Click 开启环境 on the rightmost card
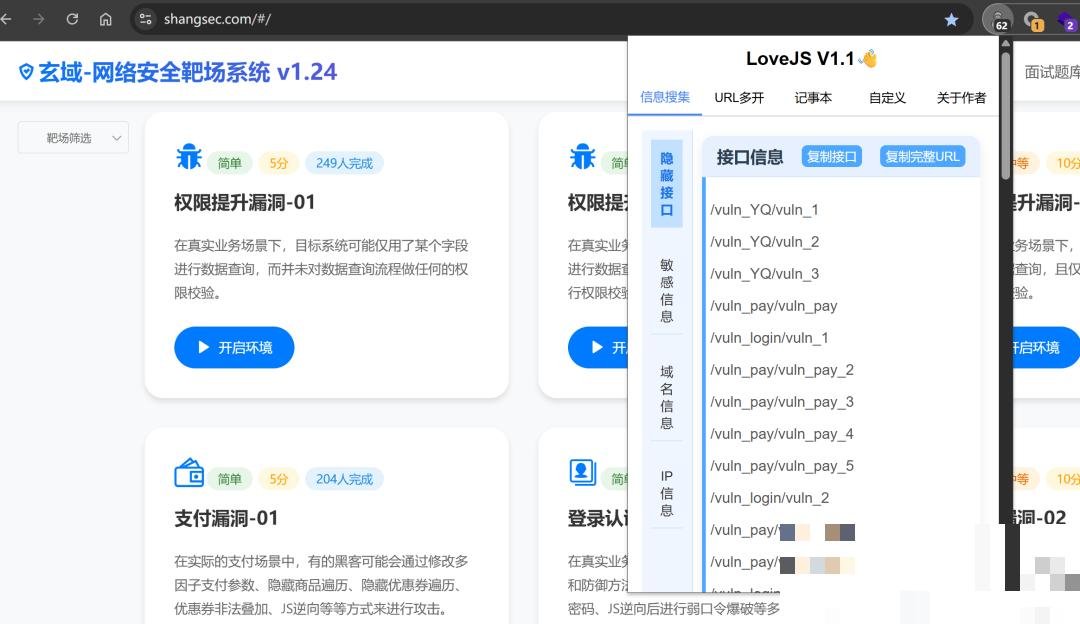Viewport: 1080px width, 624px height. [x=1046, y=347]
